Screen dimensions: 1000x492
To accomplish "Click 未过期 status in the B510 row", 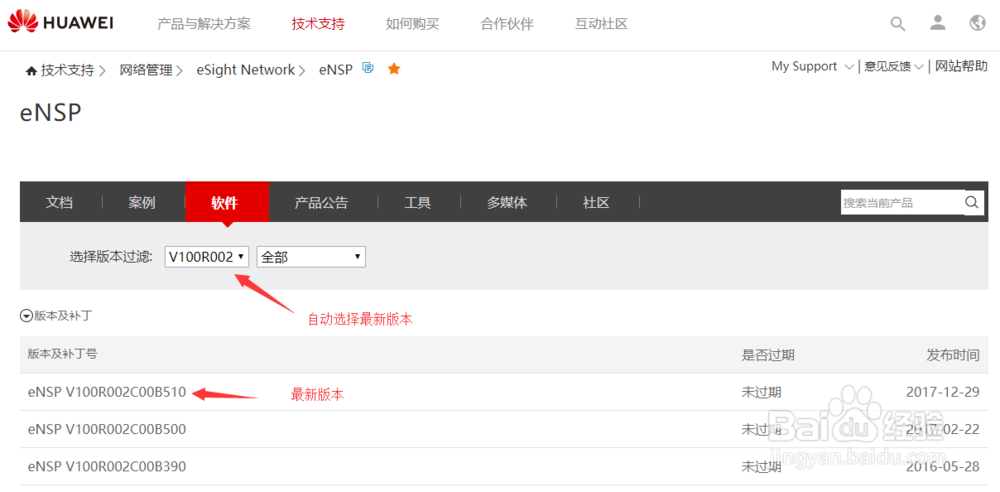I will tap(761, 392).
